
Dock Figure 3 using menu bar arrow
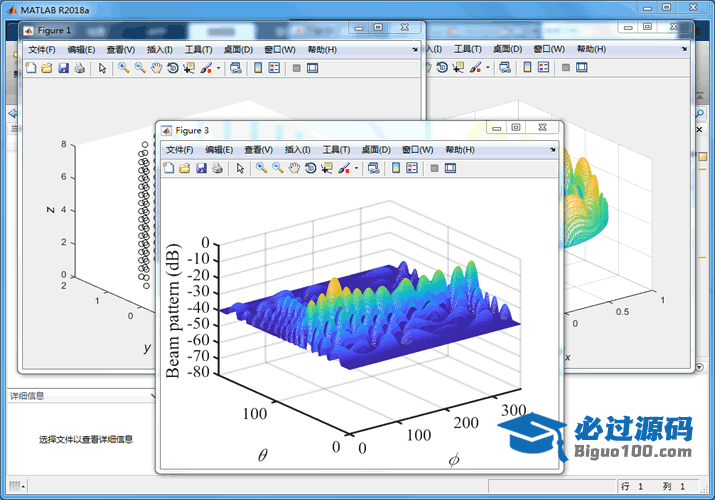pos(553,150)
